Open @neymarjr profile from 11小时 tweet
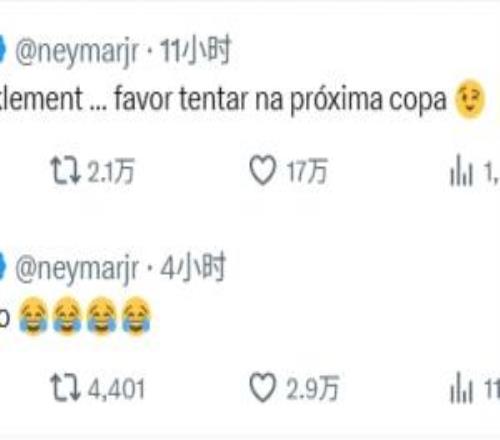 click(x=77, y=51)
